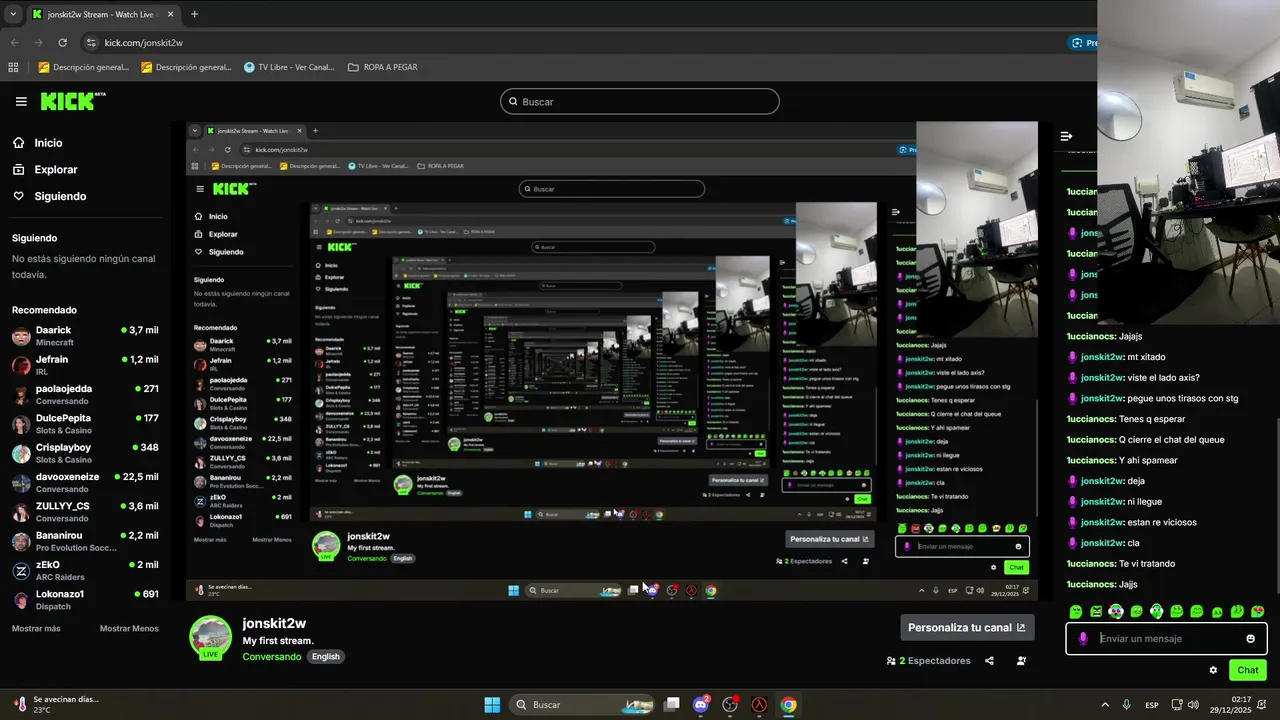Open recommended channel DulcePepita
The image size is (1280, 720).
[x=85, y=424]
